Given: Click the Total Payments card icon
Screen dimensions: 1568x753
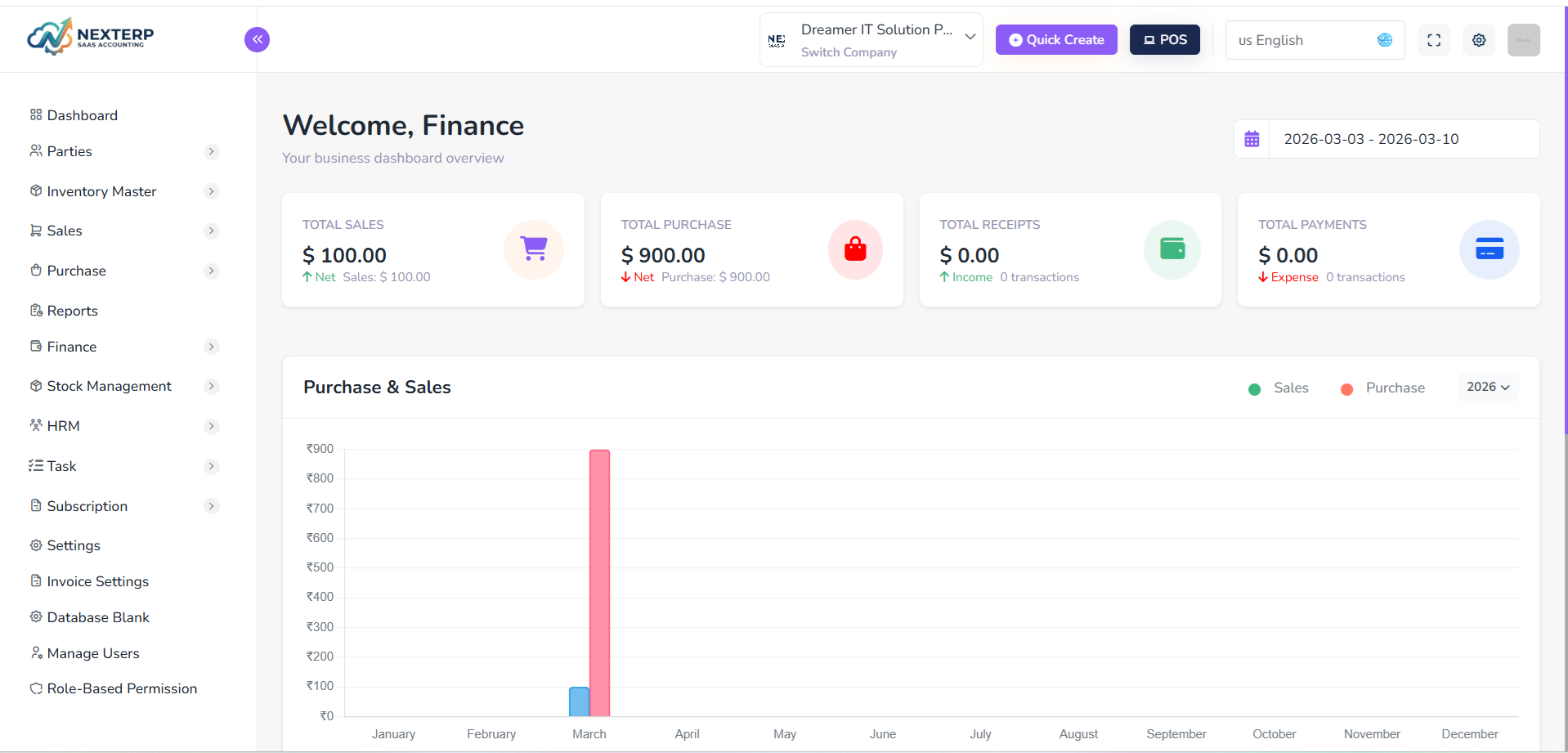Looking at the screenshot, I should click(1489, 249).
